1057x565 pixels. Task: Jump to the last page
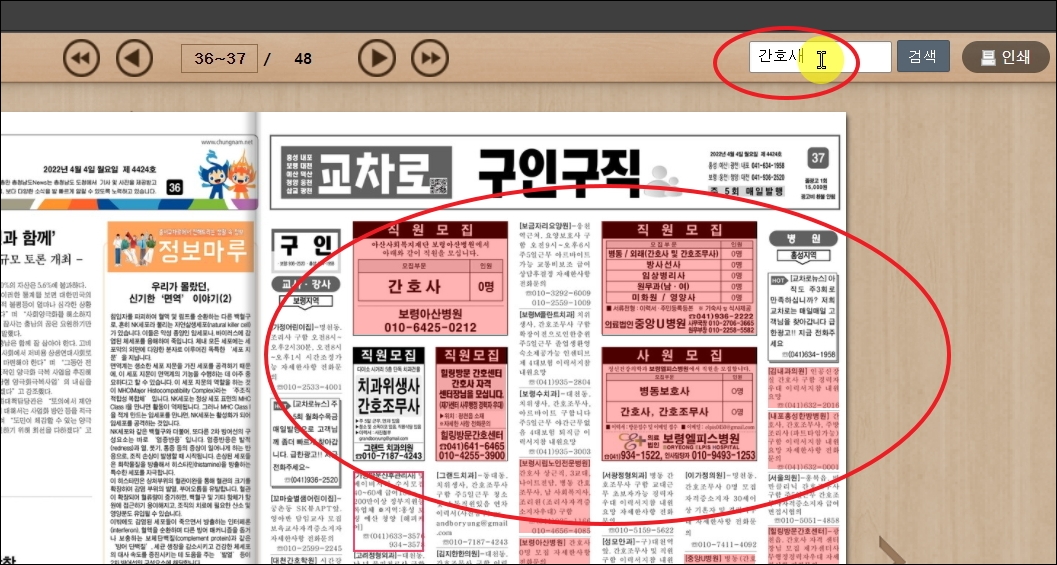pos(430,58)
